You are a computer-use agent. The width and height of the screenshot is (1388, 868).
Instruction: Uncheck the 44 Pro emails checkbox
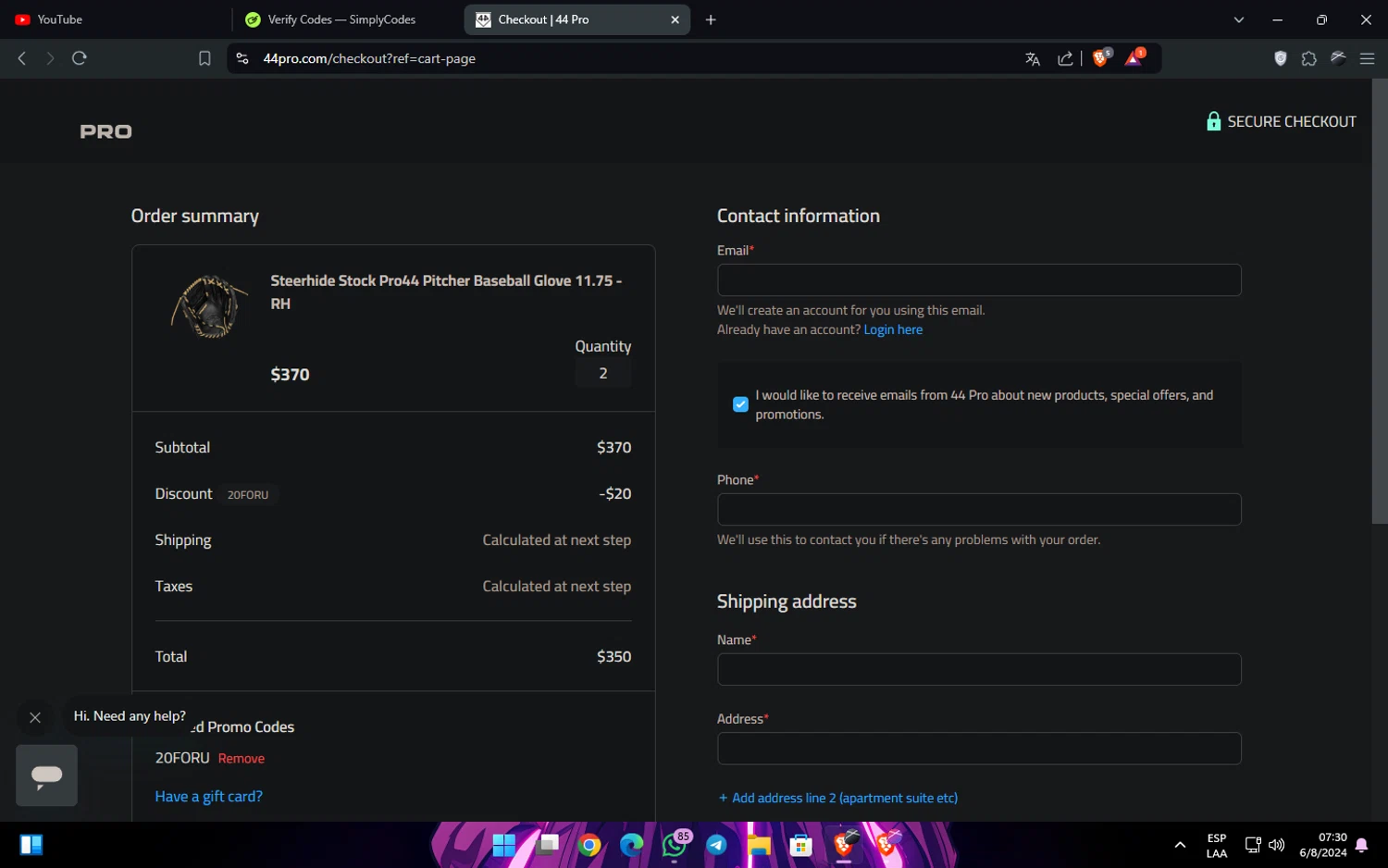[x=740, y=404]
